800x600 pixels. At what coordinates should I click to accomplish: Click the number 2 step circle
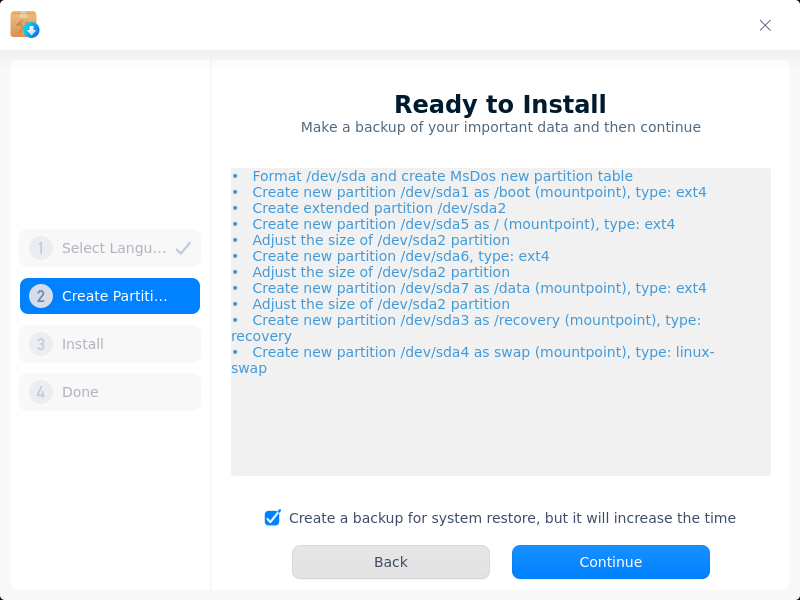[x=41, y=296]
